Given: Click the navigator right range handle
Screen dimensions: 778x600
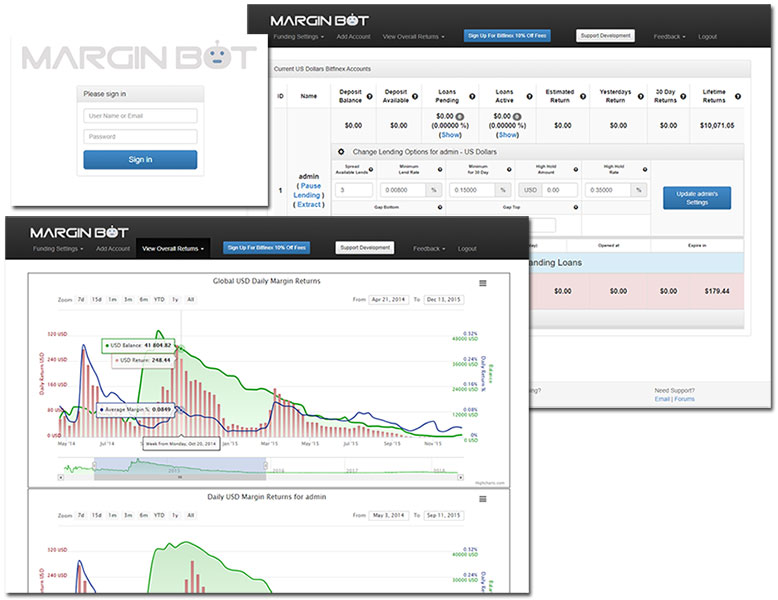Looking at the screenshot, I should [265, 466].
